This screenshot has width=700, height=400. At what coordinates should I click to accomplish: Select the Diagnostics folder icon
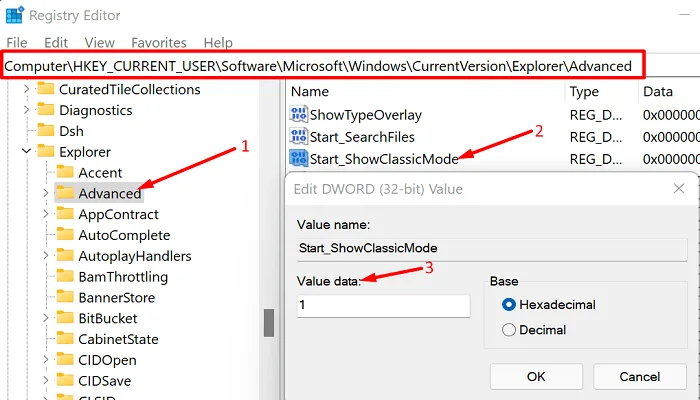[x=46, y=109]
